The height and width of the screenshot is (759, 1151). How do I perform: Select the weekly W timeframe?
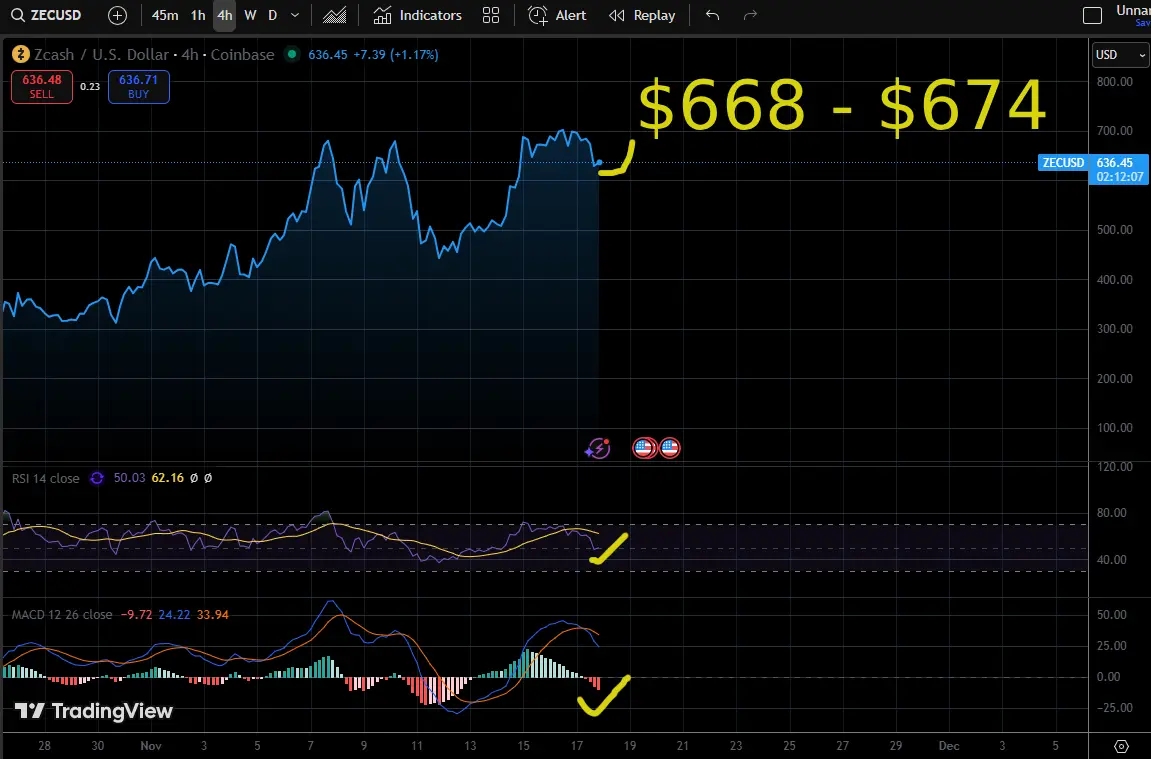[250, 15]
